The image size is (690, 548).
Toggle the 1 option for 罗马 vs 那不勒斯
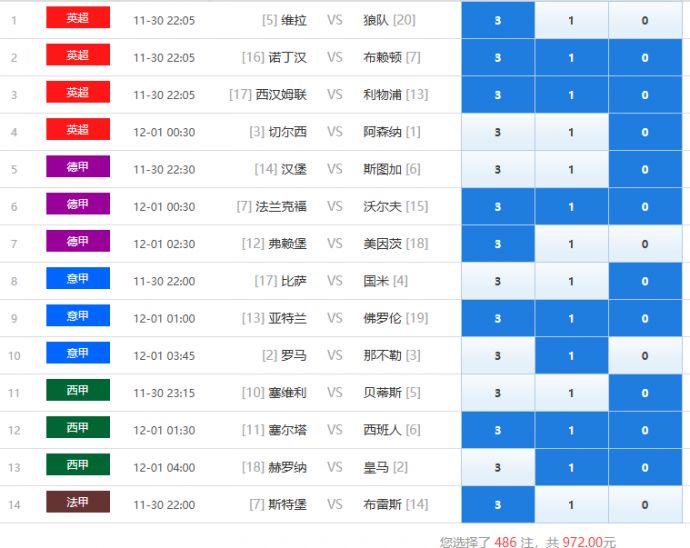point(571,356)
